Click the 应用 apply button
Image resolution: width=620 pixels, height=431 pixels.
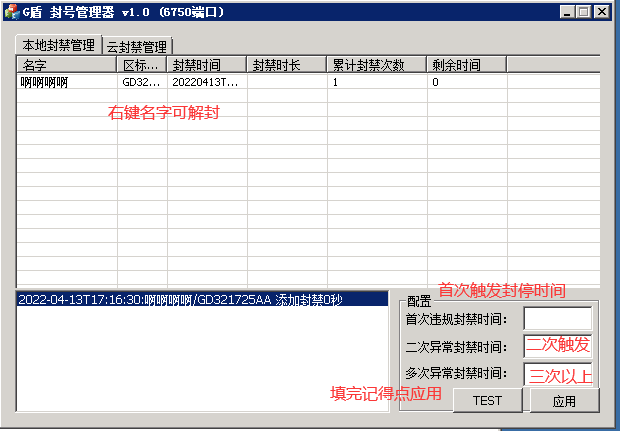564,401
